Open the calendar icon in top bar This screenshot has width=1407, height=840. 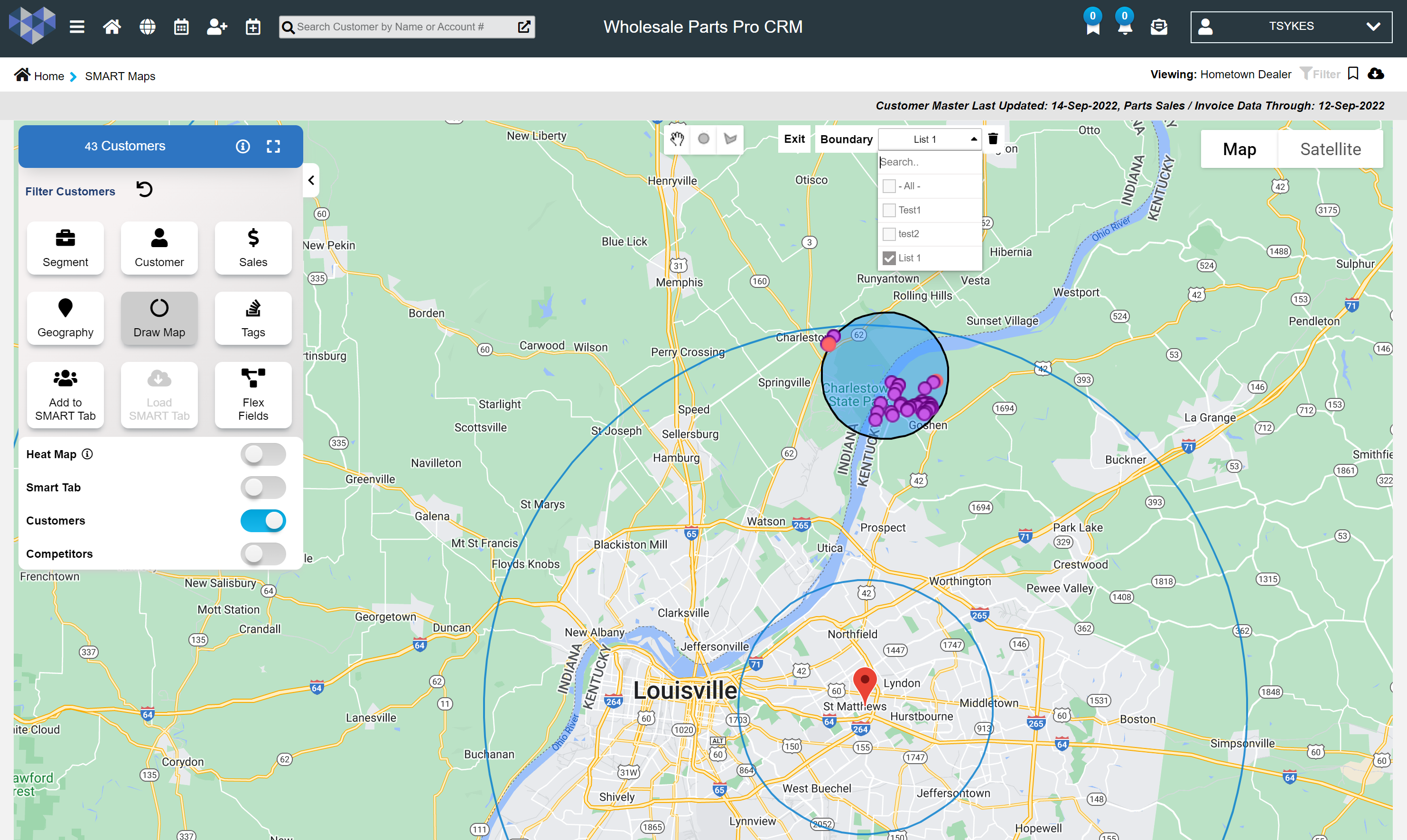point(181,27)
